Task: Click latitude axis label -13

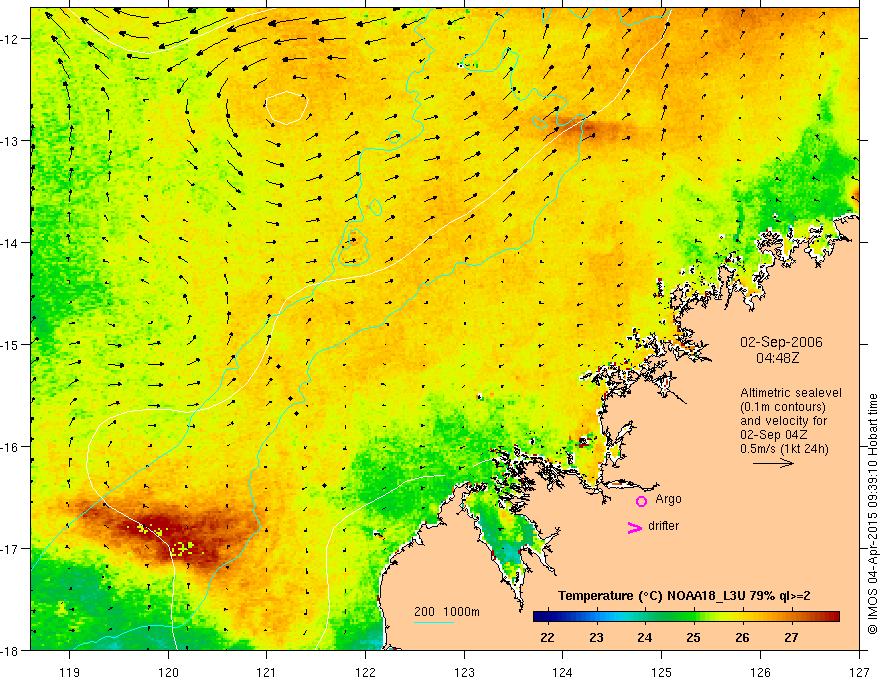Action: (11, 141)
